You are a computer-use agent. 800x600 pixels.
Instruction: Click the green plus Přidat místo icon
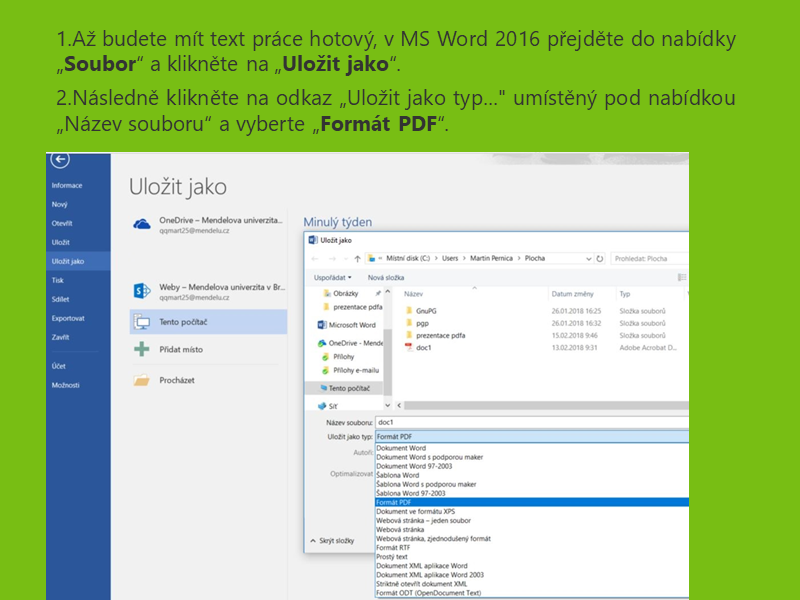click(x=142, y=350)
